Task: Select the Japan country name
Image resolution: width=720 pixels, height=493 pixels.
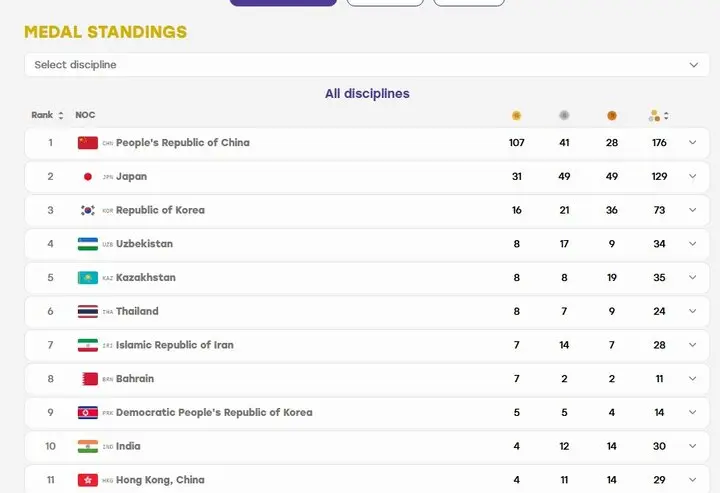Action: click(131, 176)
